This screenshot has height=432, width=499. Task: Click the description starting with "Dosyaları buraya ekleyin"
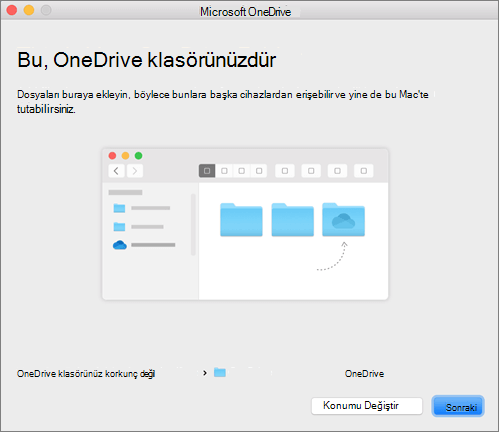(223, 102)
